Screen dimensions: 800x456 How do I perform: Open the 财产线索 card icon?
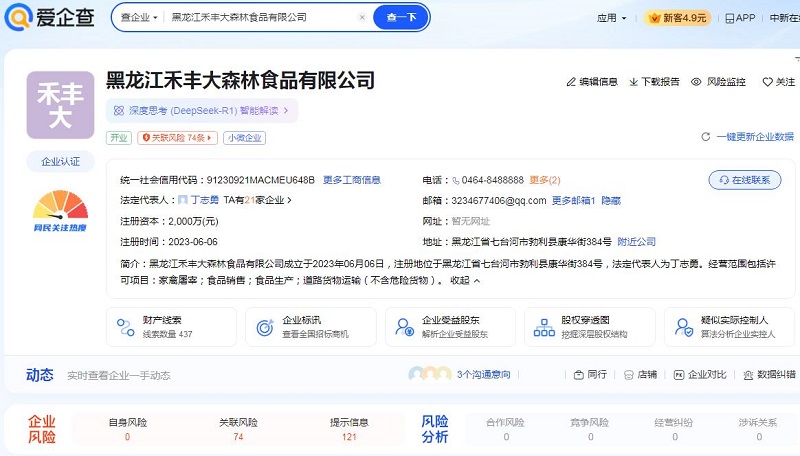point(126,327)
